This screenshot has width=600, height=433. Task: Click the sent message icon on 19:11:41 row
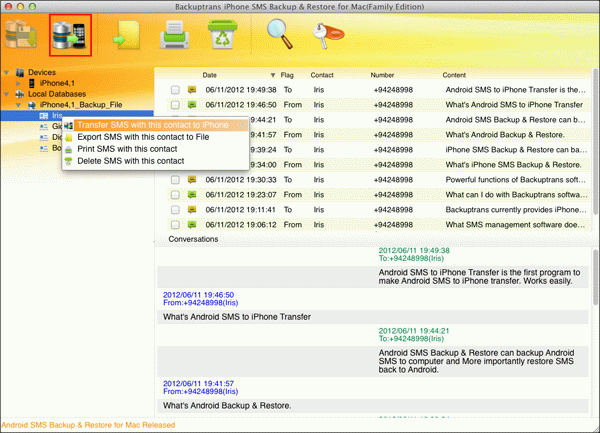[x=192, y=209]
